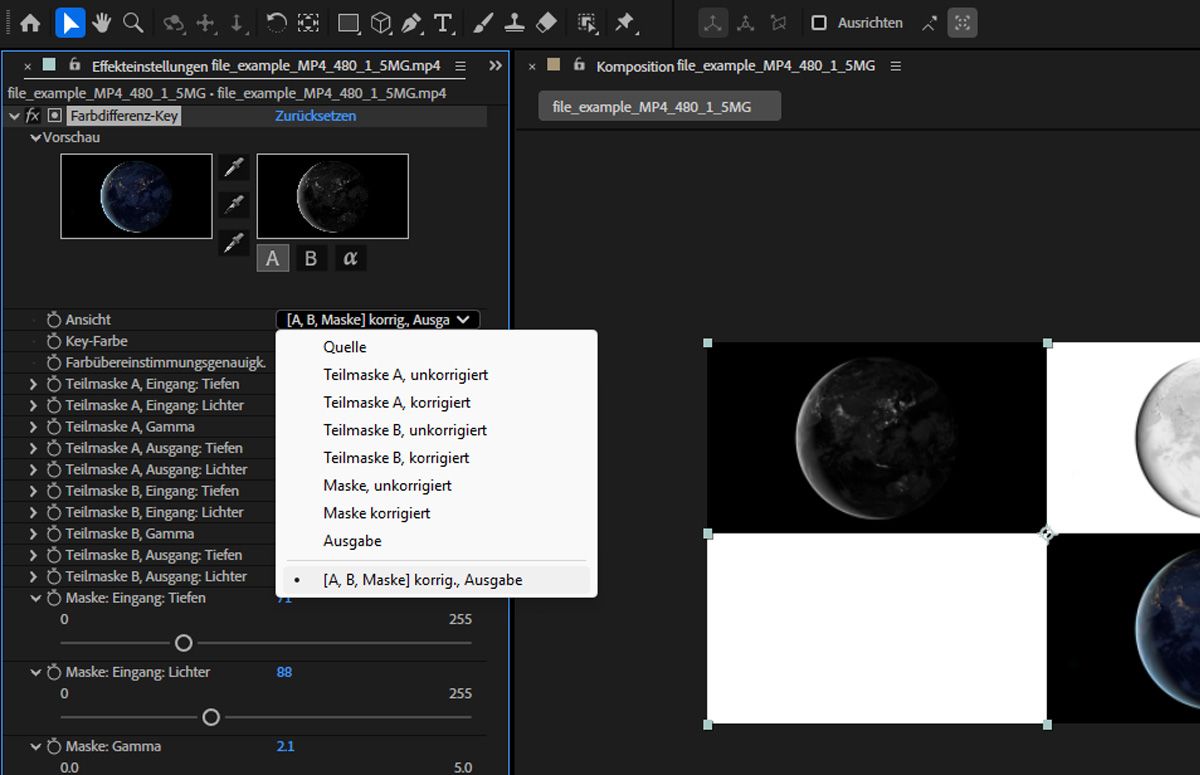
Task: Toggle fx switch for Farbdifferenz-Key effect
Action: tap(33, 116)
